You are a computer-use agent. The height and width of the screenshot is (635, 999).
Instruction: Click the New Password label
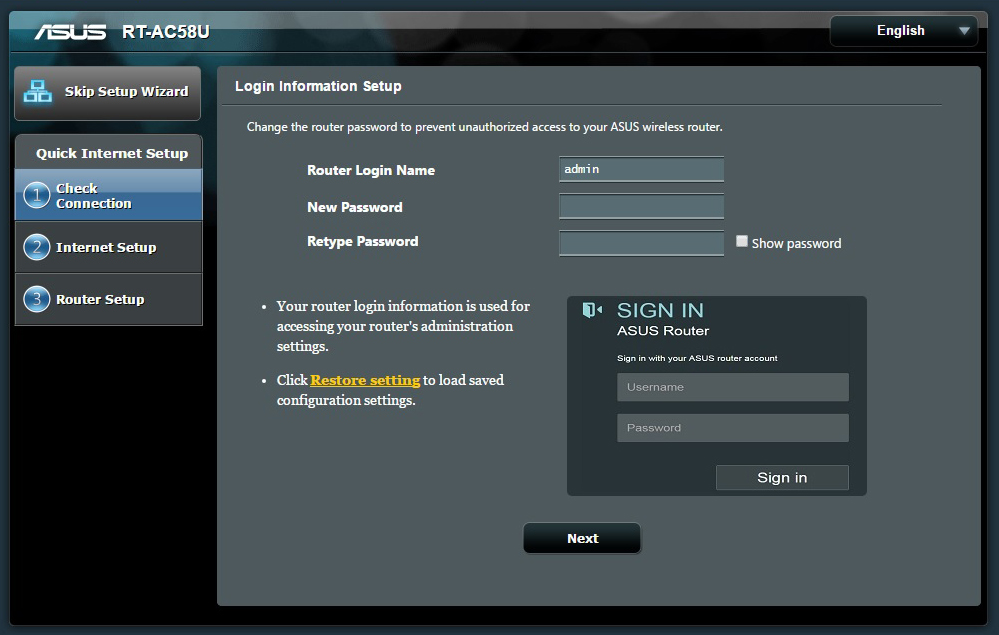355,207
